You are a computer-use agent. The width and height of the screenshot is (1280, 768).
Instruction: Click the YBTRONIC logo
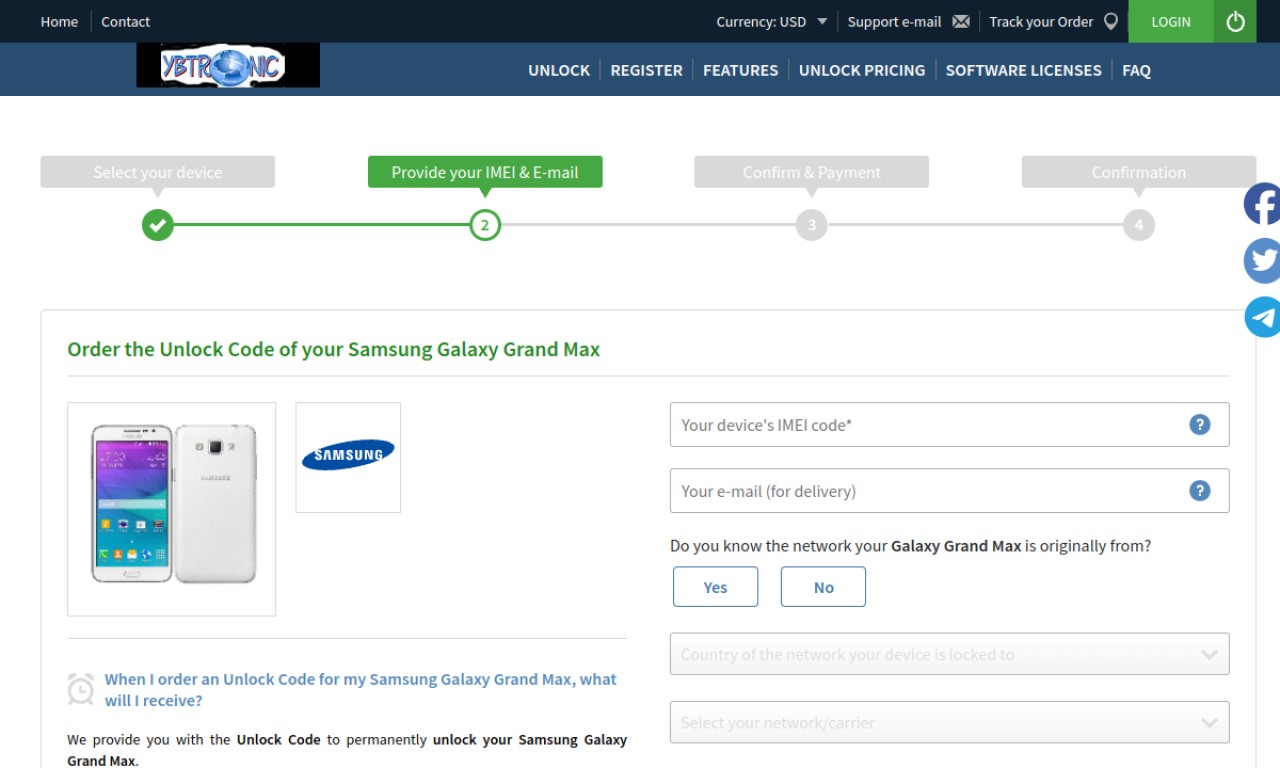coord(228,66)
